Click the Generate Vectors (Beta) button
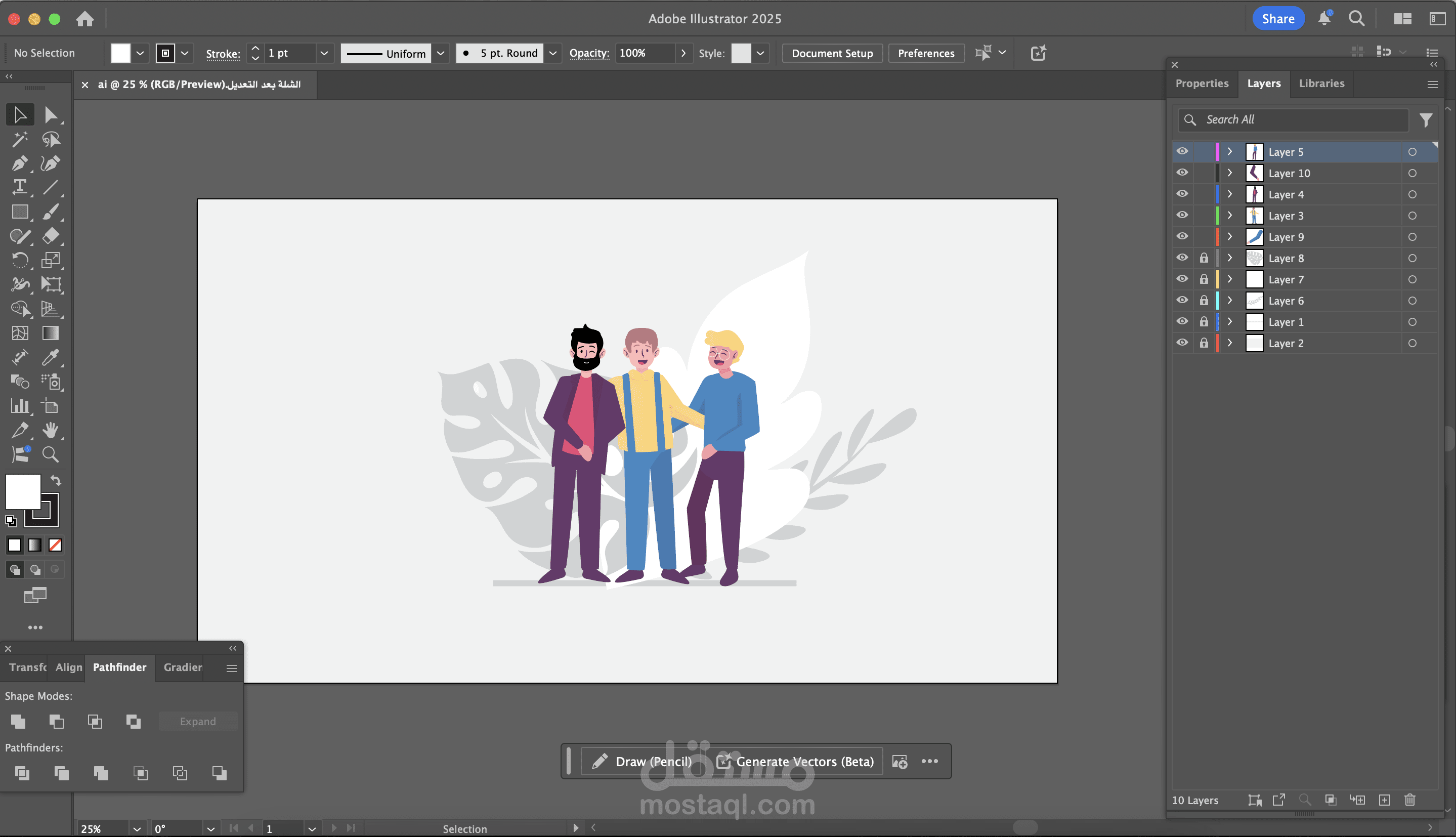This screenshot has width=1456, height=837. [796, 761]
